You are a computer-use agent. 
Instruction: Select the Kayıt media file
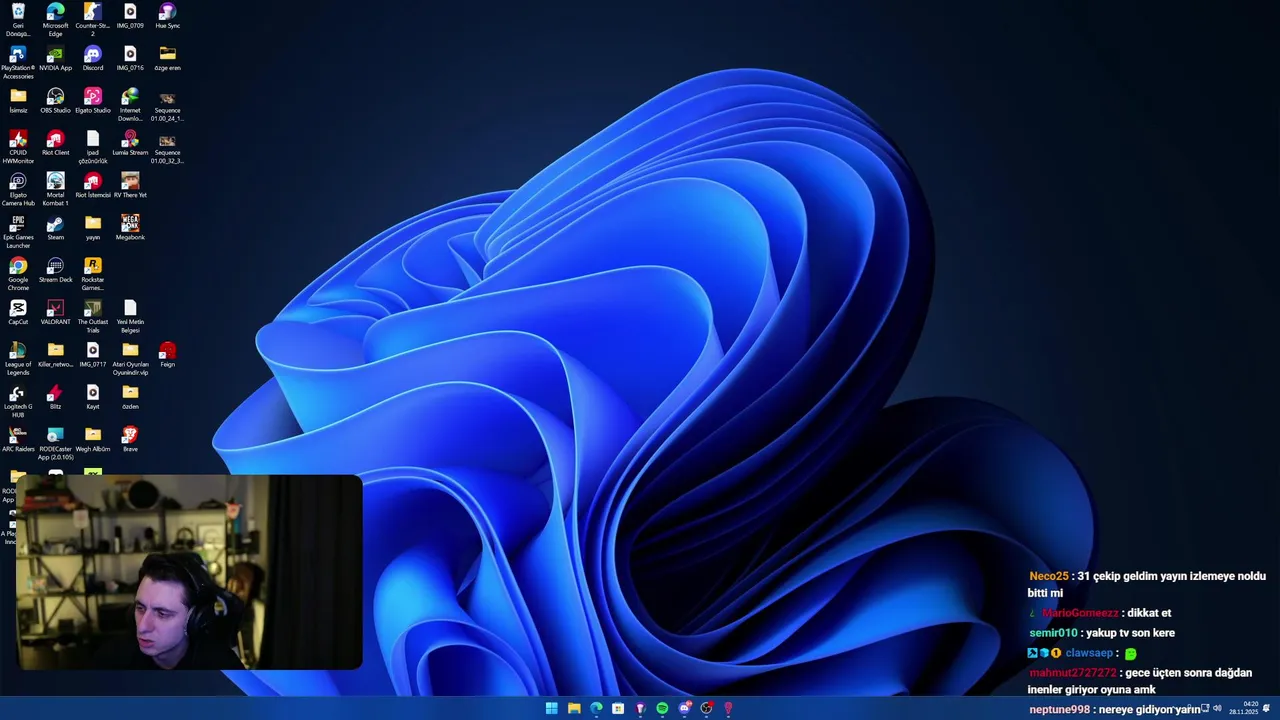click(93, 397)
